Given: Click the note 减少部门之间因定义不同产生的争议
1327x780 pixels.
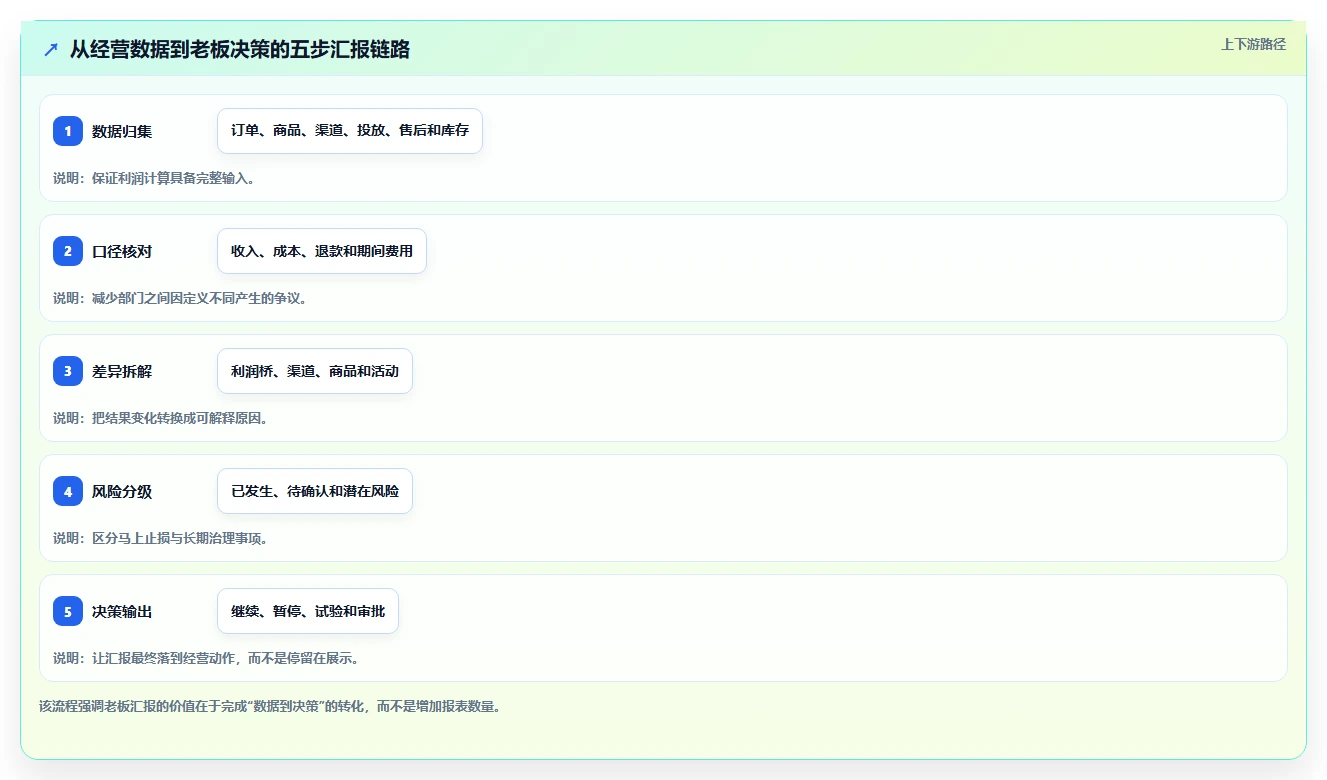Looking at the screenshot, I should [x=180, y=298].
